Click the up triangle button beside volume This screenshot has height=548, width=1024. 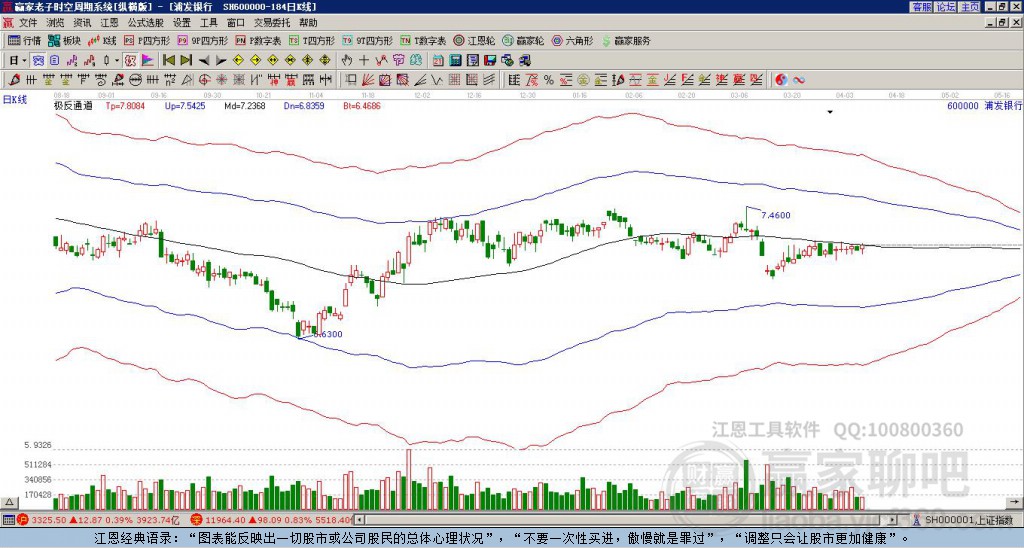tap(9, 502)
